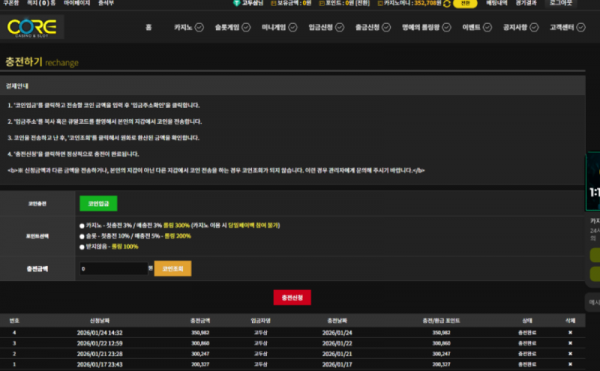The width and height of the screenshot is (600, 371).
Task: Click the charge amount 200,327 in row 1
Action: (x=200, y=364)
